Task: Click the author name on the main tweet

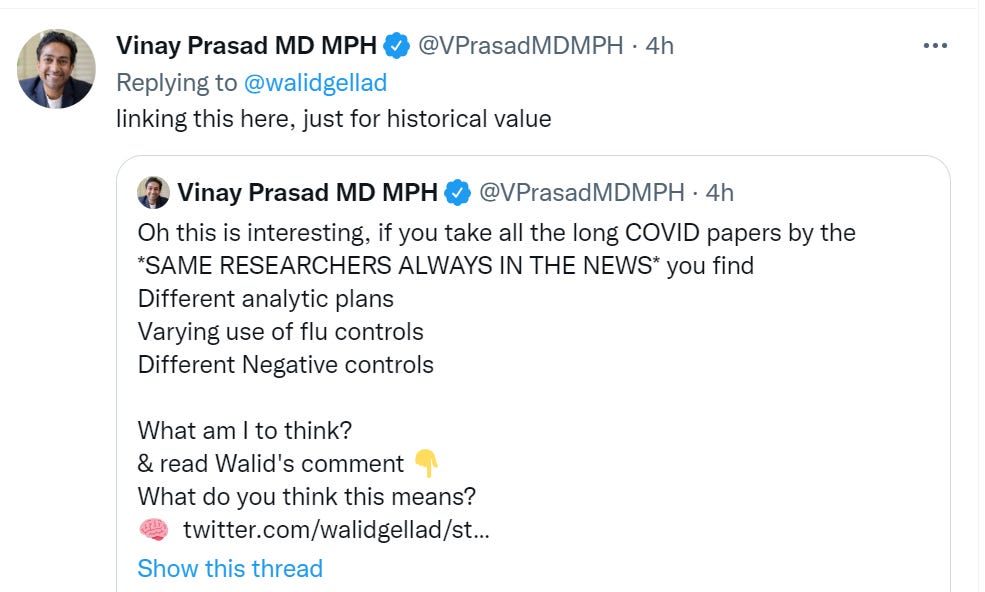Action: tap(246, 46)
